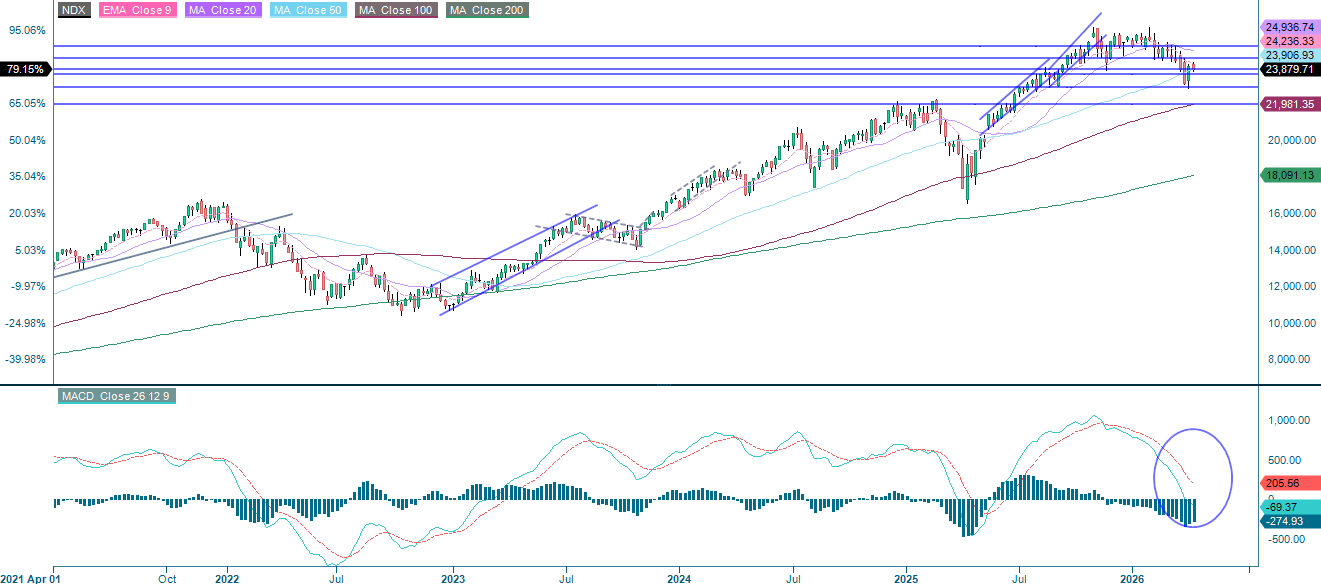Screen dimensions: 1321x584
Task: Click the purple 24,936.74 price tag
Action: [1290, 29]
